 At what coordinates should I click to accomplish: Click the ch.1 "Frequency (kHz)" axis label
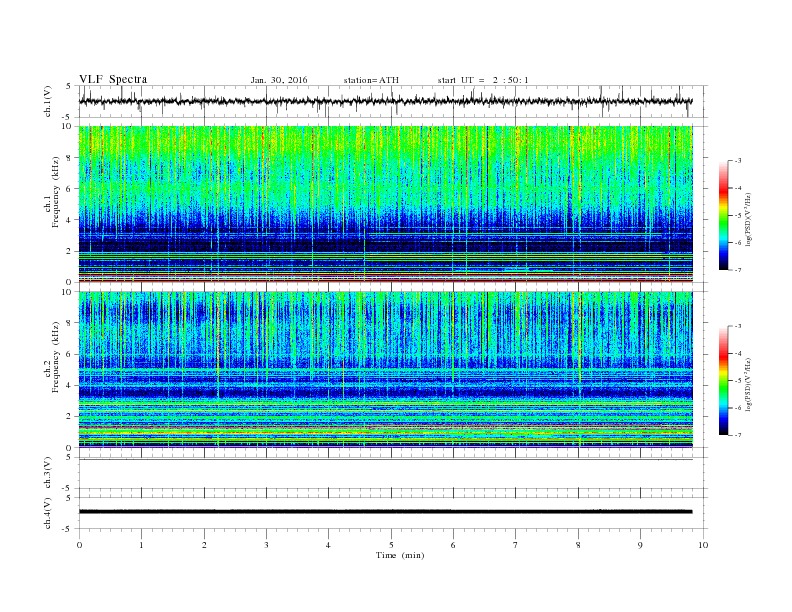point(56,192)
